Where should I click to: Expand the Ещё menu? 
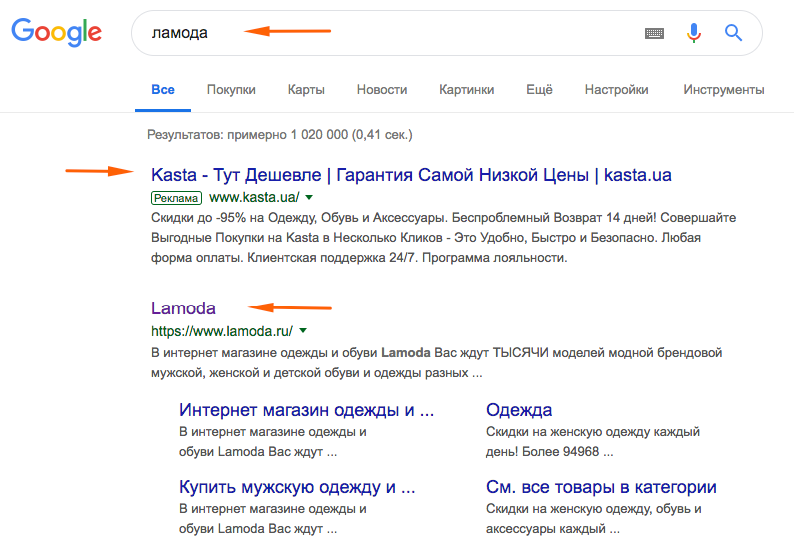click(539, 90)
